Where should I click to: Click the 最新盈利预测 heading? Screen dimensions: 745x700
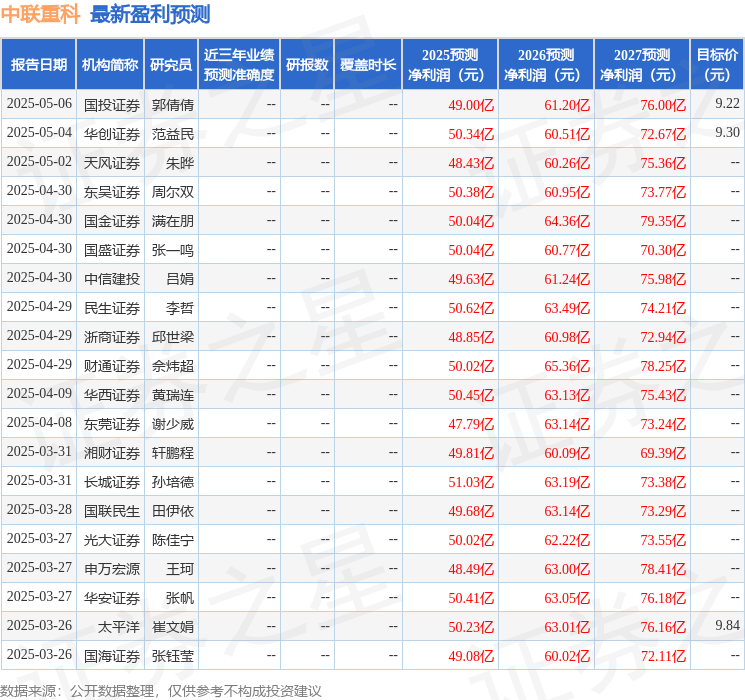[150, 15]
